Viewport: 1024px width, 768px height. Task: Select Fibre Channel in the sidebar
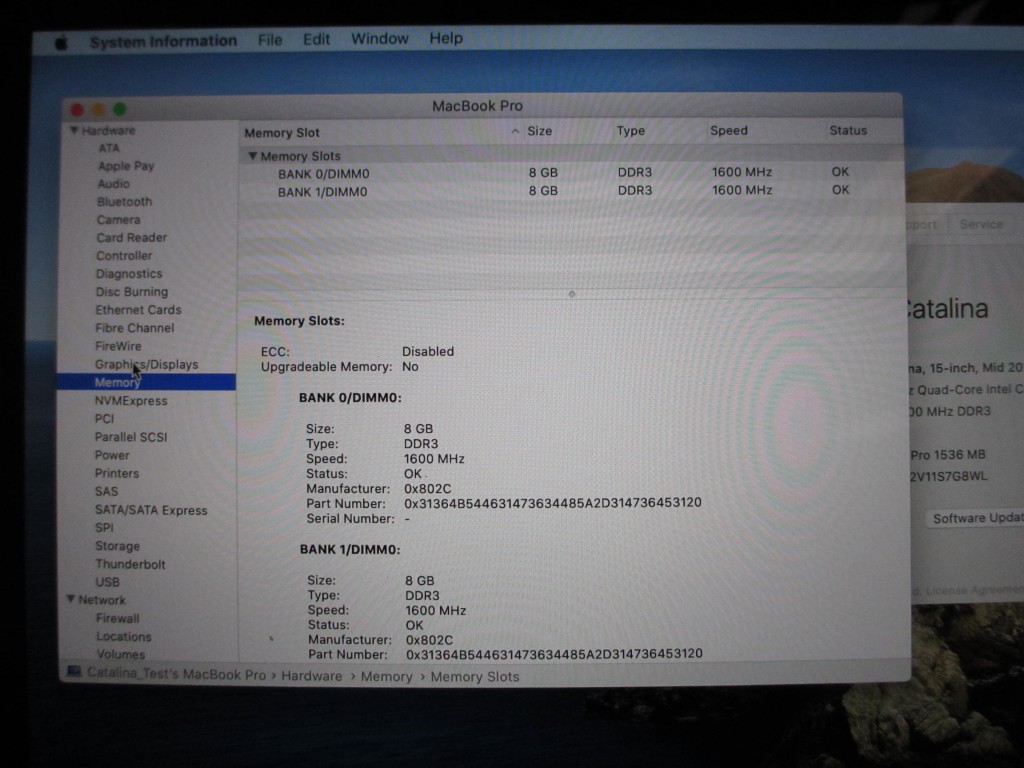click(135, 328)
